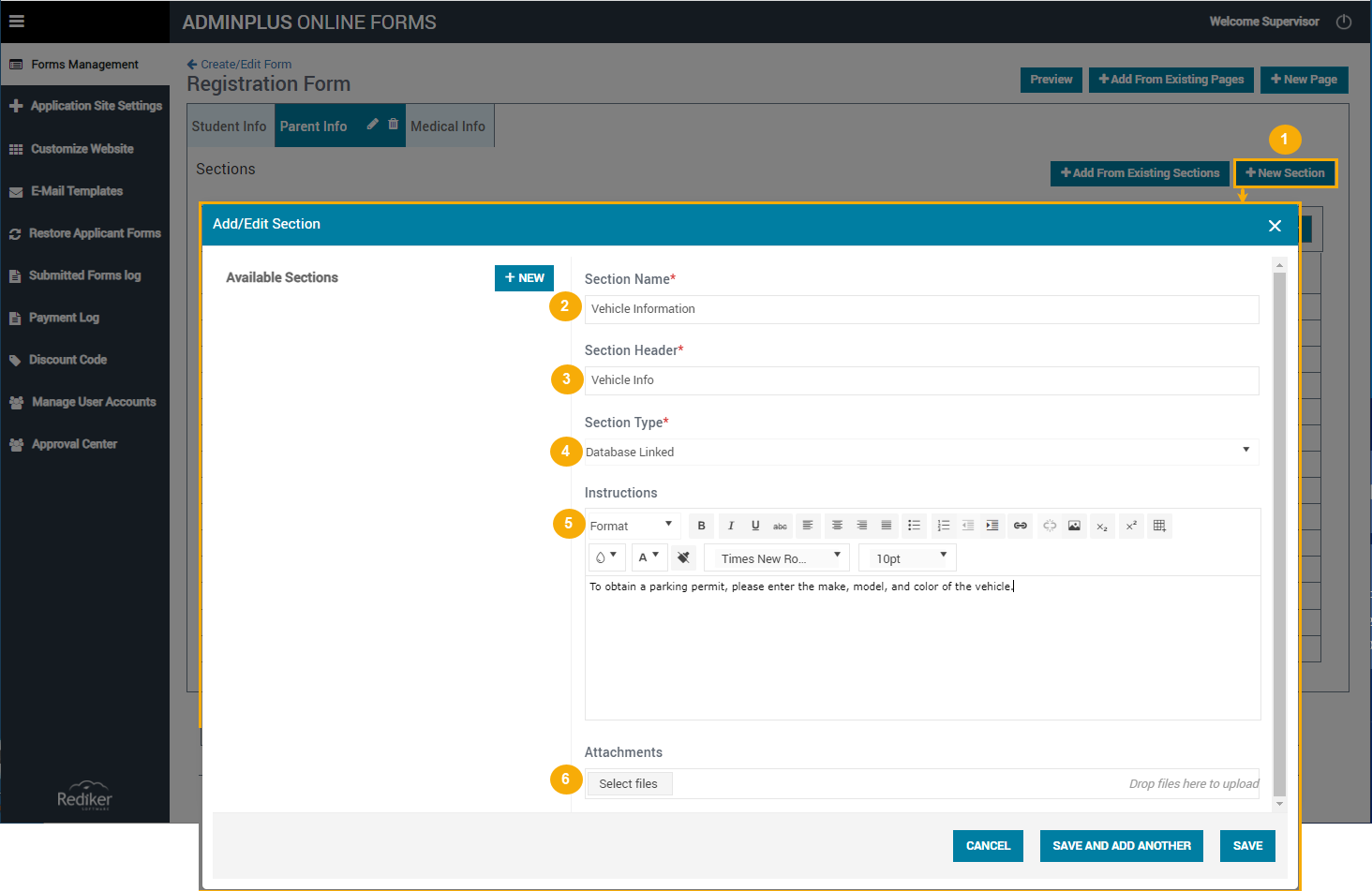Click SAVE AND ADD ANOTHER

click(1122, 846)
